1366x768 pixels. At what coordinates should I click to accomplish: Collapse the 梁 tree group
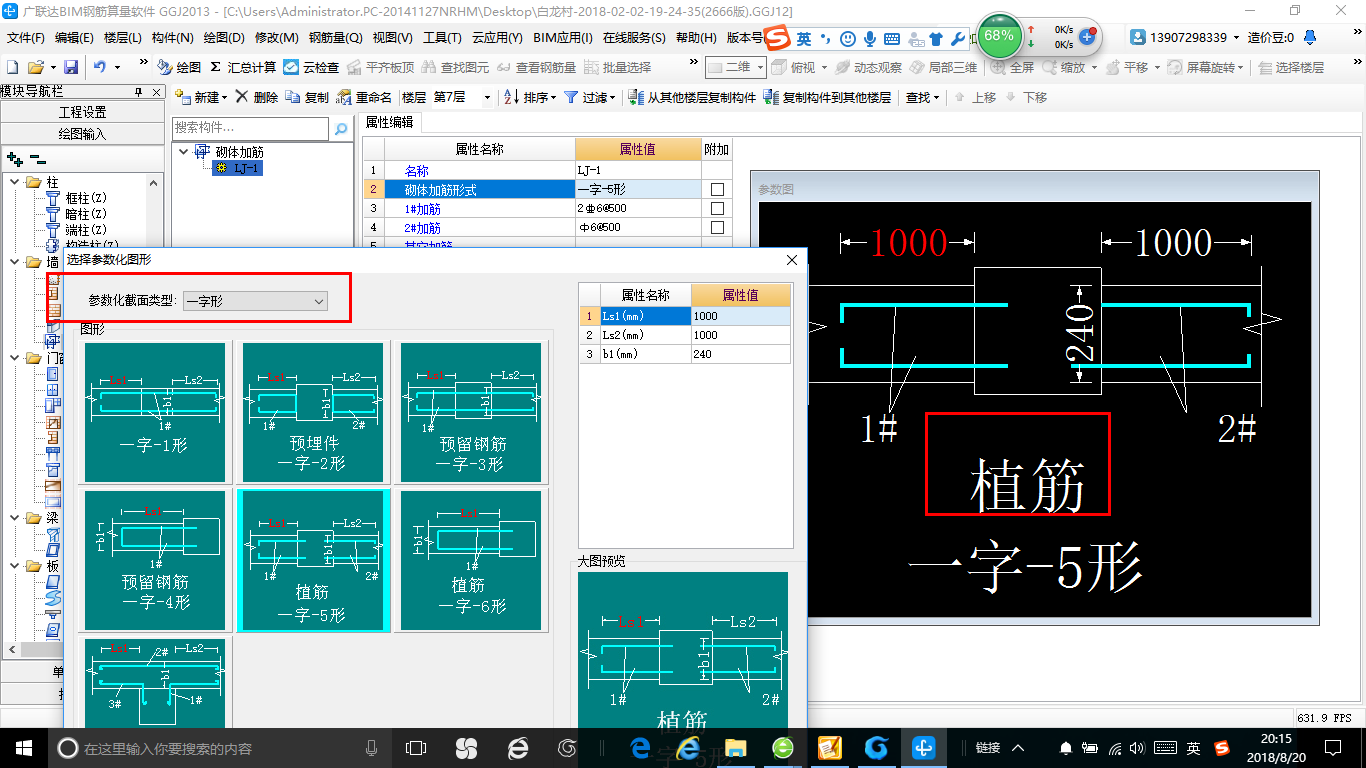click(x=15, y=518)
